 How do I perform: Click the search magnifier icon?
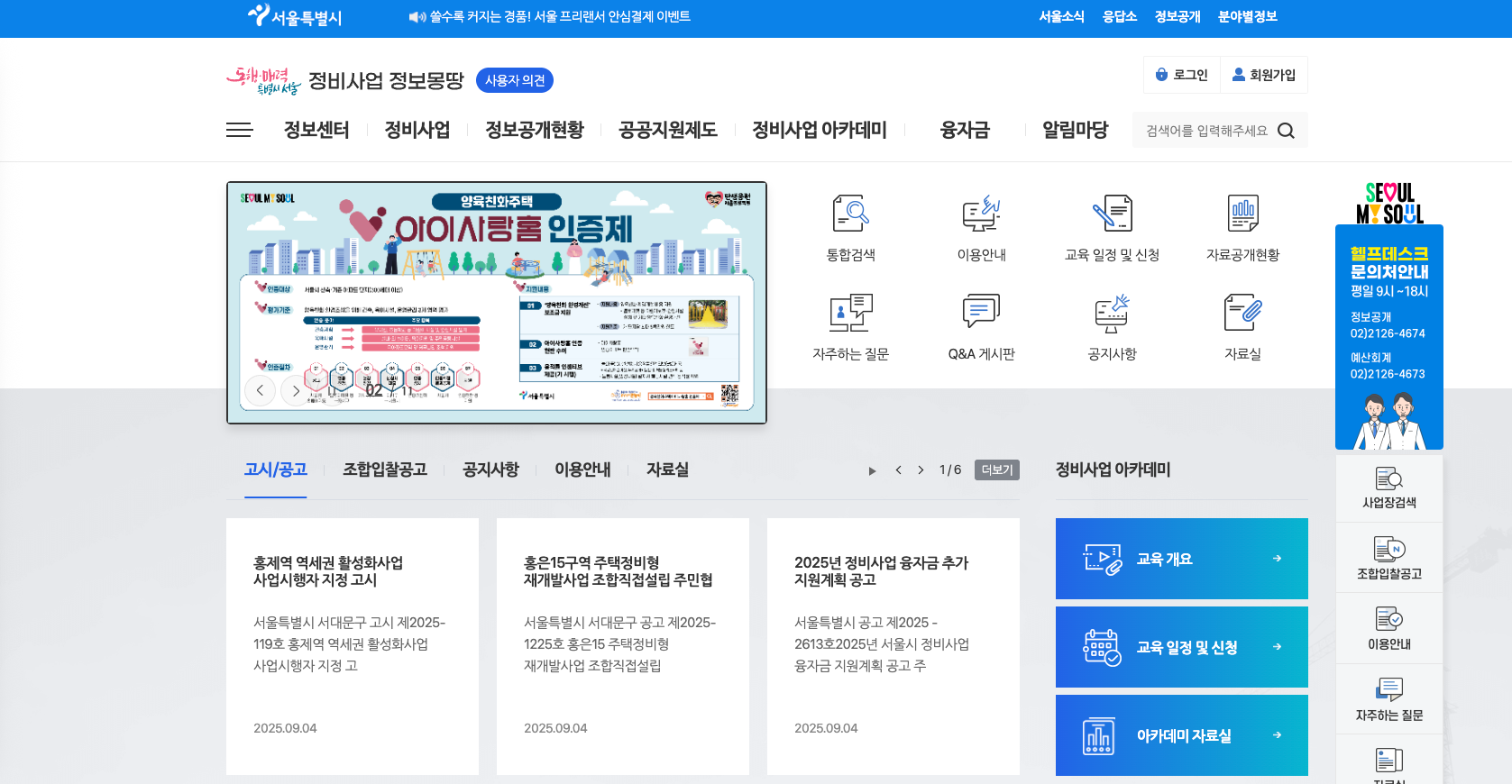pos(1286,131)
